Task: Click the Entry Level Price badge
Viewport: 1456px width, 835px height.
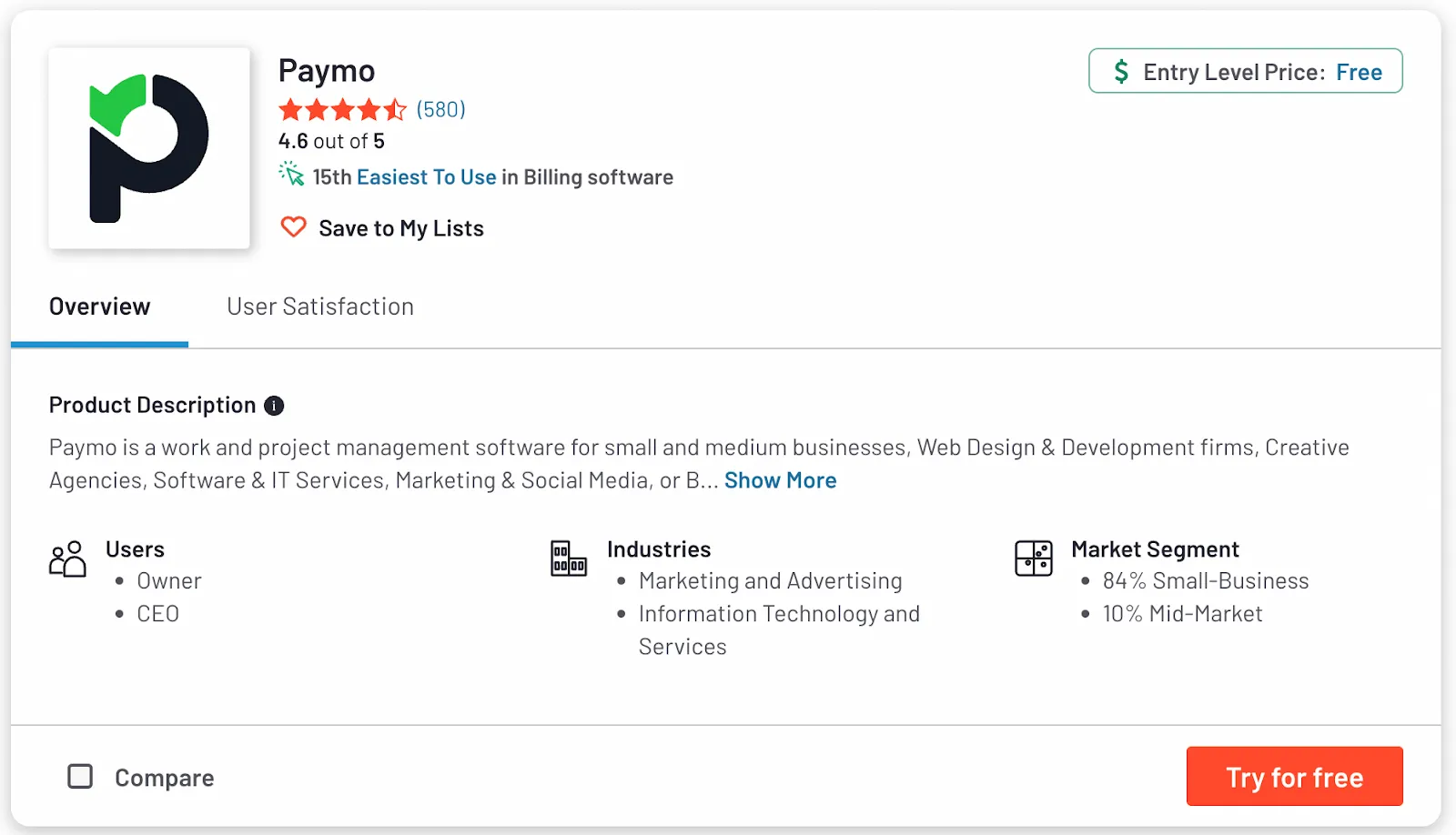Action: [x=1245, y=71]
